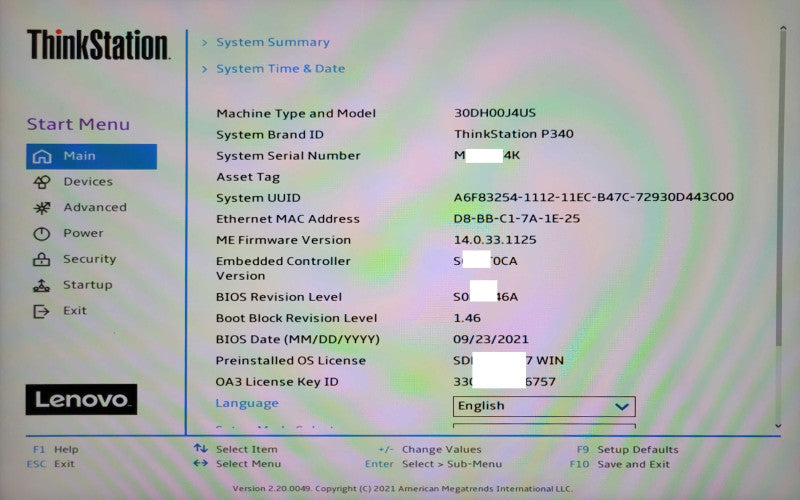Screen dimensions: 800x500
Task: Click the ThinkStation P340 value
Action: pyautogui.click(x=514, y=134)
